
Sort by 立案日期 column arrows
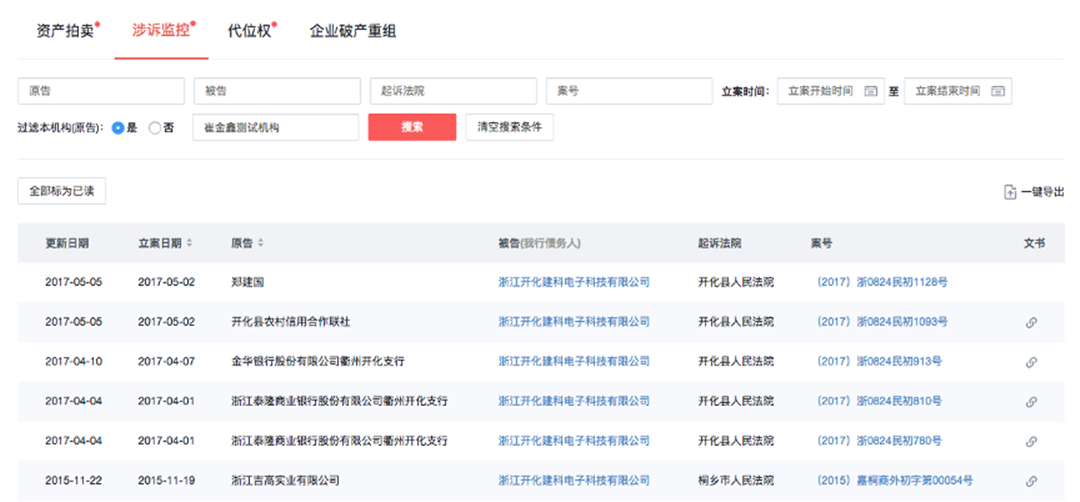point(189,243)
